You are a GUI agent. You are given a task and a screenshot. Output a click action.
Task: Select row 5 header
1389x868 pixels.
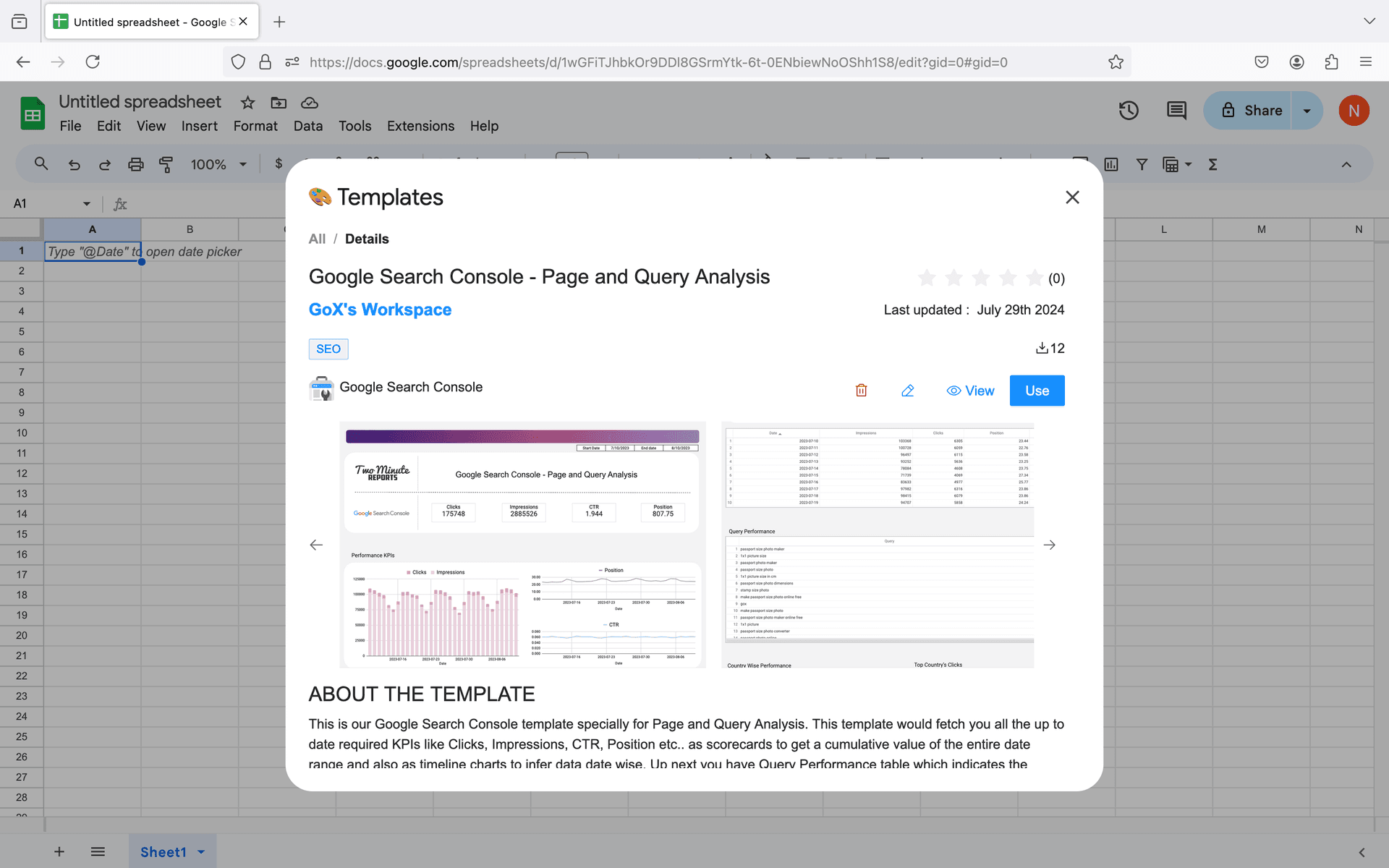(x=22, y=331)
